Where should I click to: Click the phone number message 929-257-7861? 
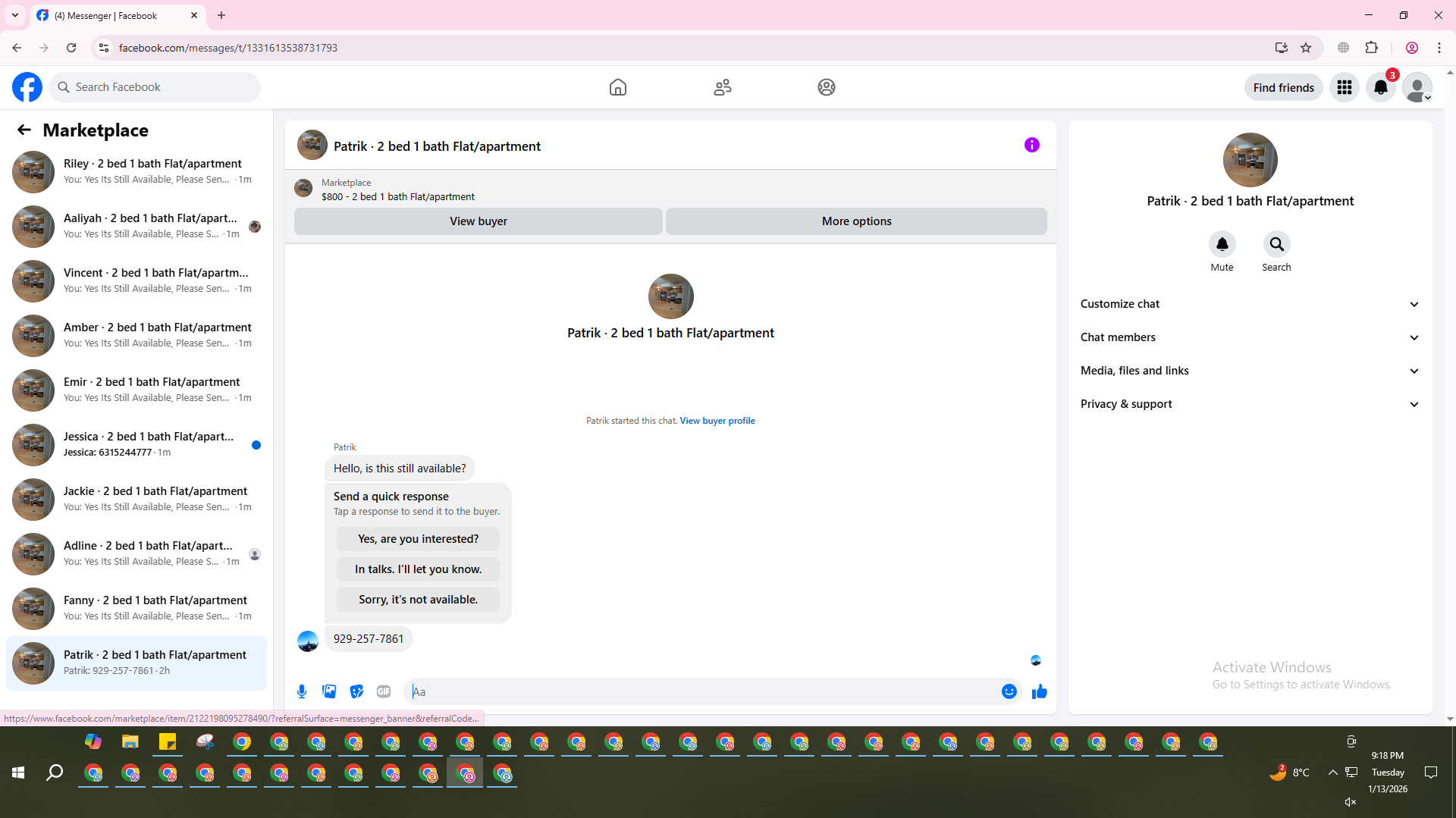[369, 639]
